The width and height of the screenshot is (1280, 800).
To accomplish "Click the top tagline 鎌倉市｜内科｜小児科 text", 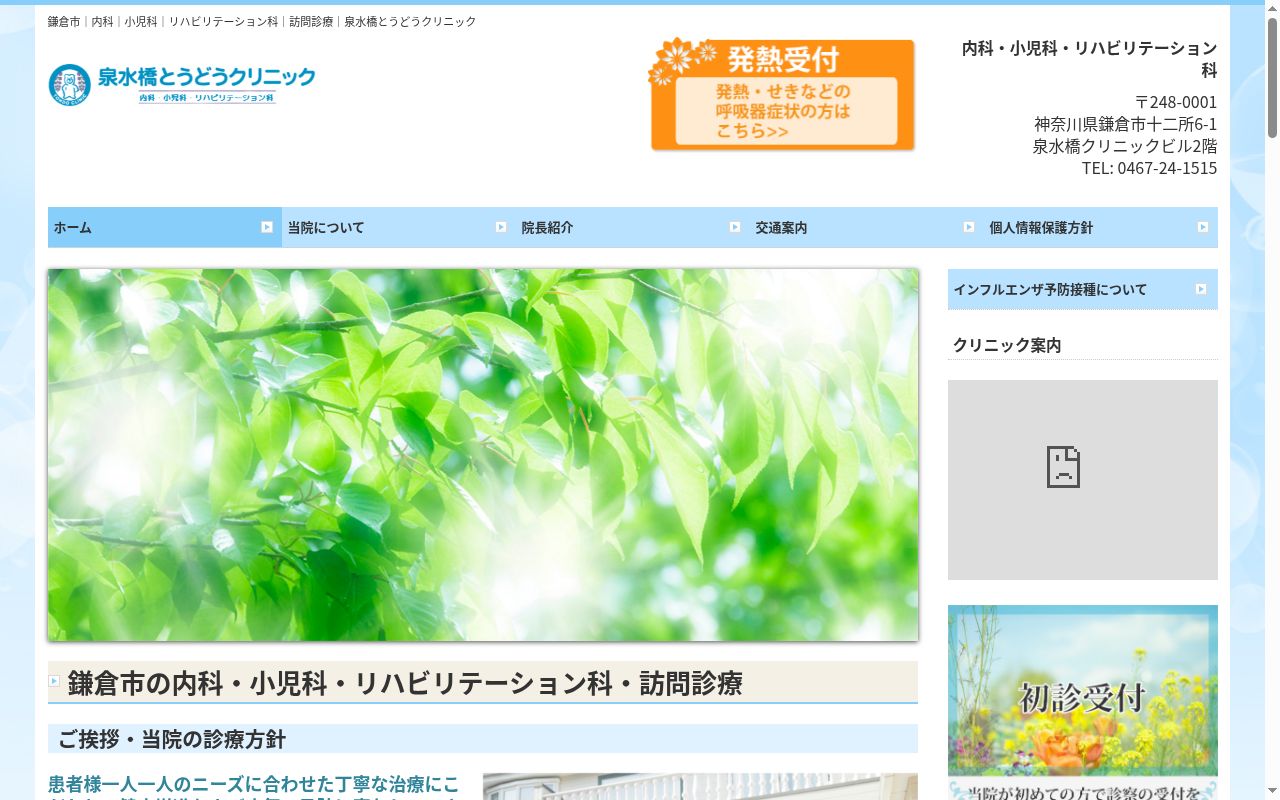I will click(x=262, y=21).
